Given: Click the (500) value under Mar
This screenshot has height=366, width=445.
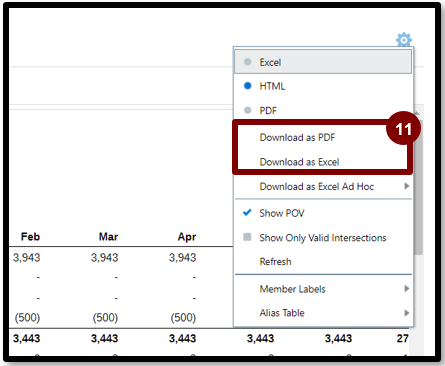Looking at the screenshot, I should click(x=105, y=317).
